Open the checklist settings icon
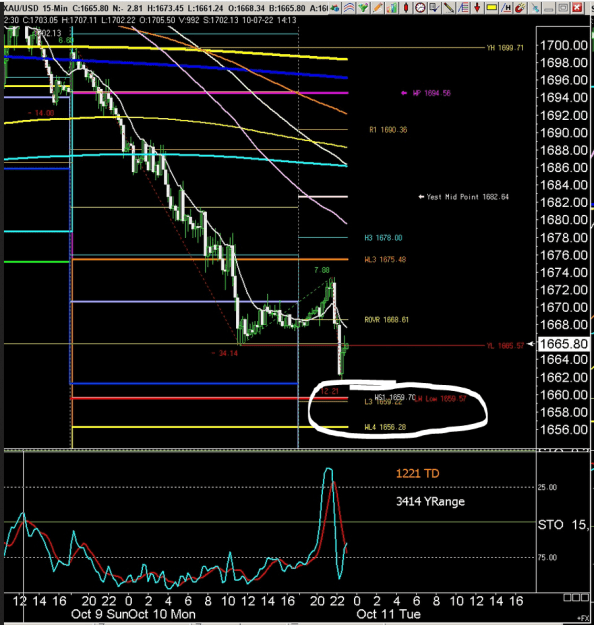This screenshot has height=625, width=594. pyautogui.click(x=435, y=8)
